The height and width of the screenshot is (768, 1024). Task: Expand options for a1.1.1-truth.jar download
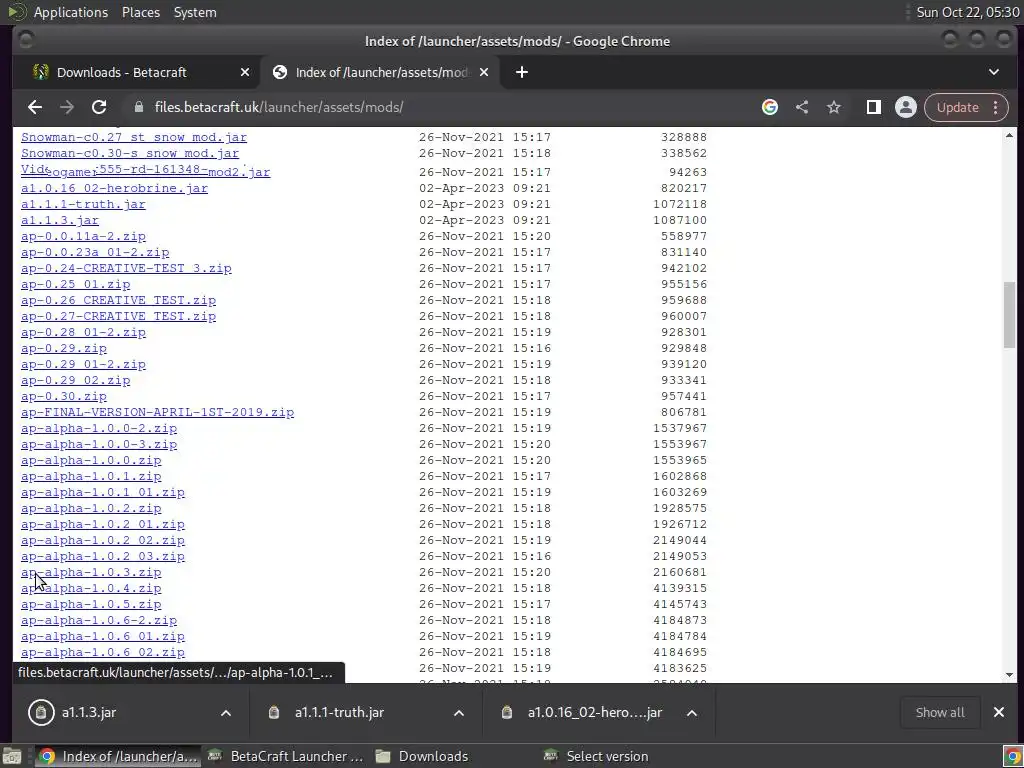[x=459, y=712]
